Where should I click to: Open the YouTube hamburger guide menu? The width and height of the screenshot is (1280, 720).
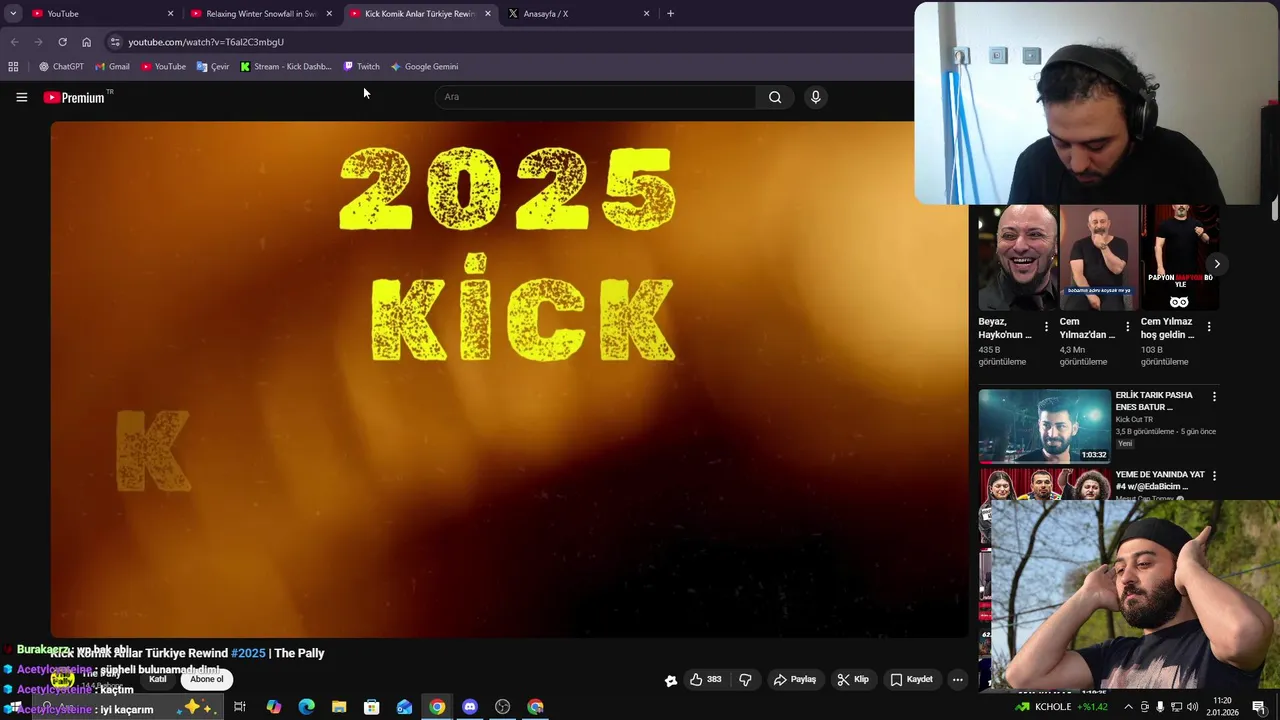[x=21, y=97]
